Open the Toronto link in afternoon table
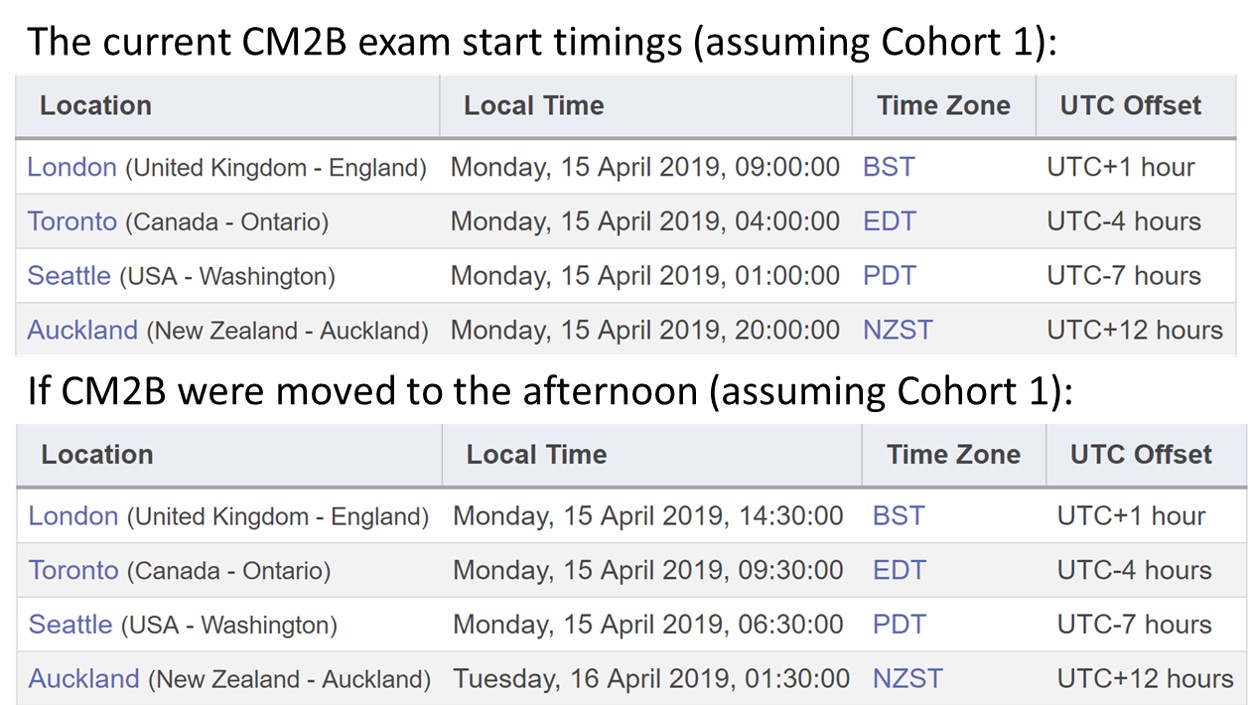Viewport: 1252px width, 705px height. (x=73, y=570)
